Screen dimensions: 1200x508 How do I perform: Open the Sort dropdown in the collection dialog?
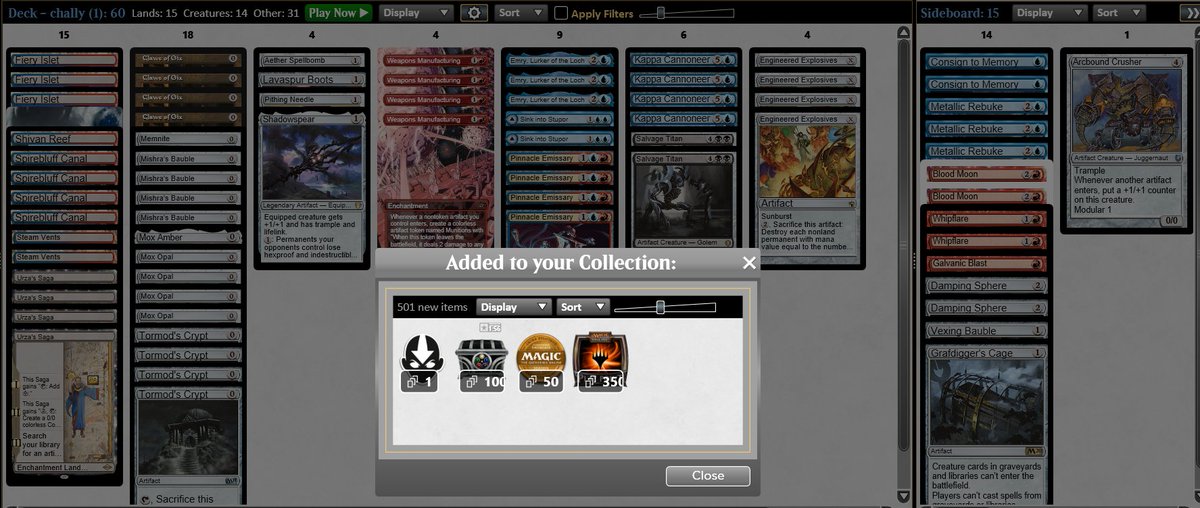(x=582, y=307)
